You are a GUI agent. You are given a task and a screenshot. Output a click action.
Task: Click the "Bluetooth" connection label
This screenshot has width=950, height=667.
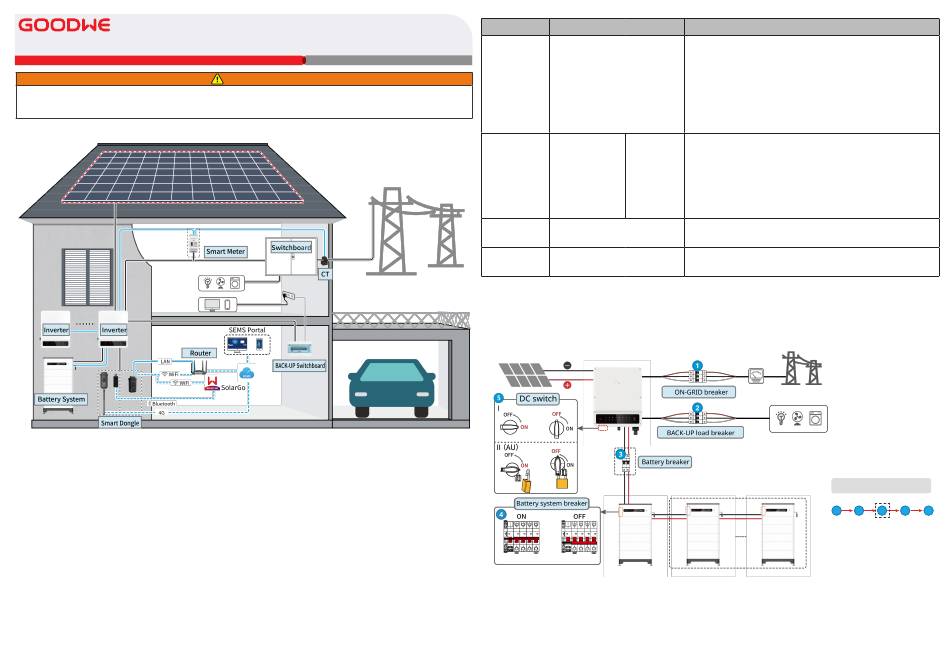point(163,403)
